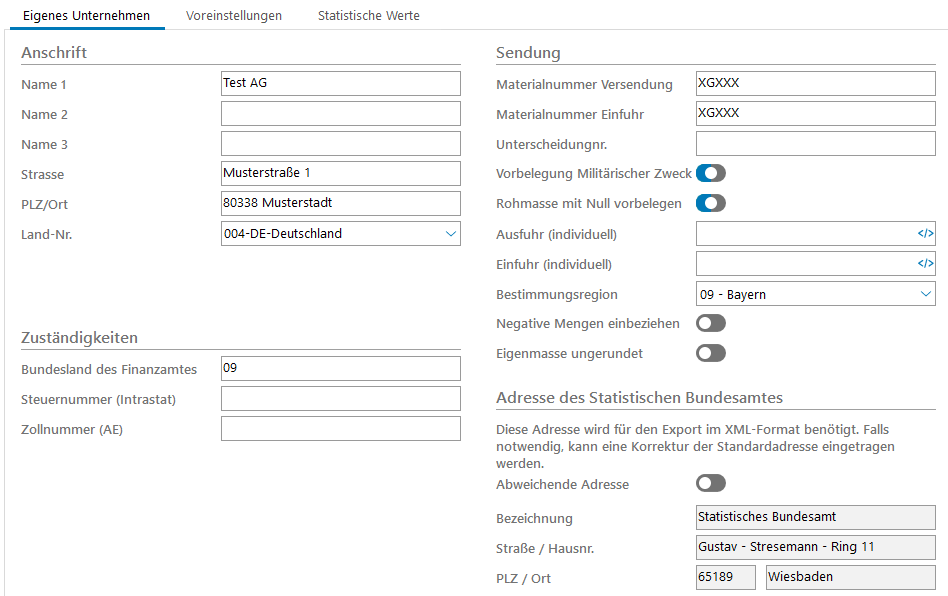Focus the Steuernummer (Intrastat) field
Viewport: 948px width, 596px height.
pos(340,399)
